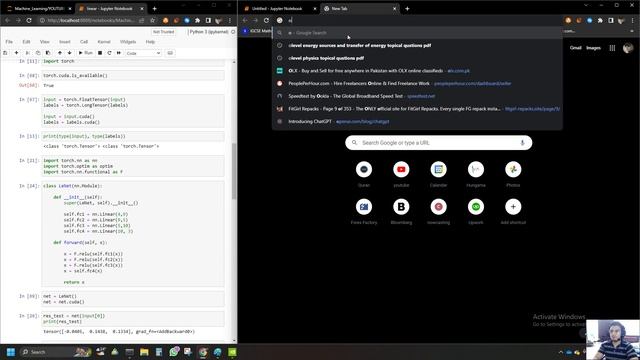Open the Google account profile avatar

[x=628, y=48]
